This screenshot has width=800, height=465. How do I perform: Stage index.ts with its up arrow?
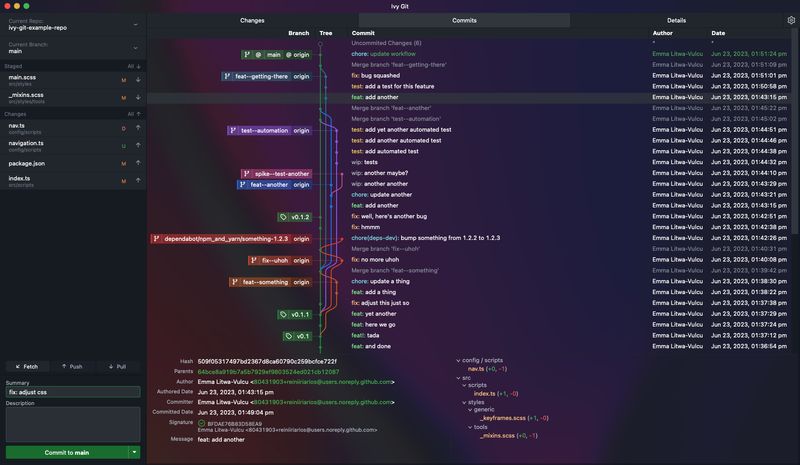[x=138, y=180]
